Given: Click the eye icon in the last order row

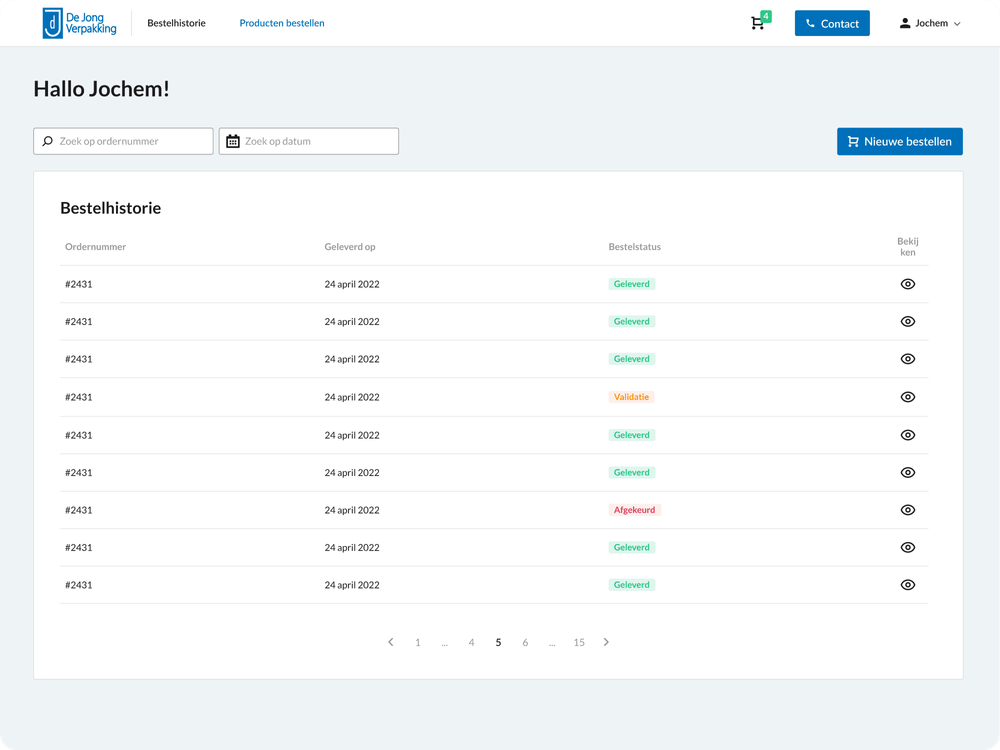Looking at the screenshot, I should tap(908, 585).
